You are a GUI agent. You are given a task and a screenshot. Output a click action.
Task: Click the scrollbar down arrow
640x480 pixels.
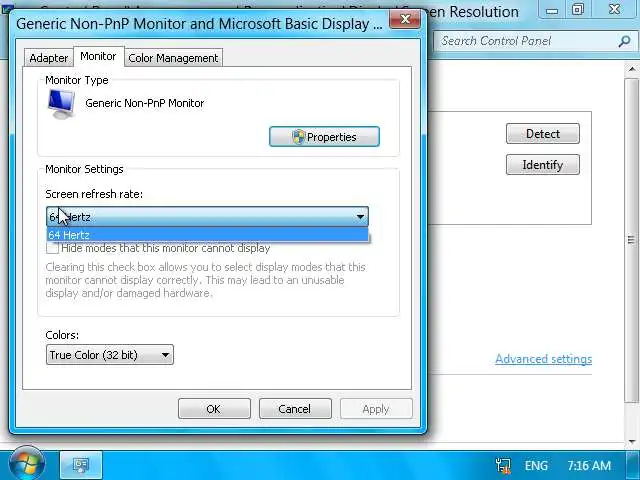pyautogui.click(x=632, y=441)
